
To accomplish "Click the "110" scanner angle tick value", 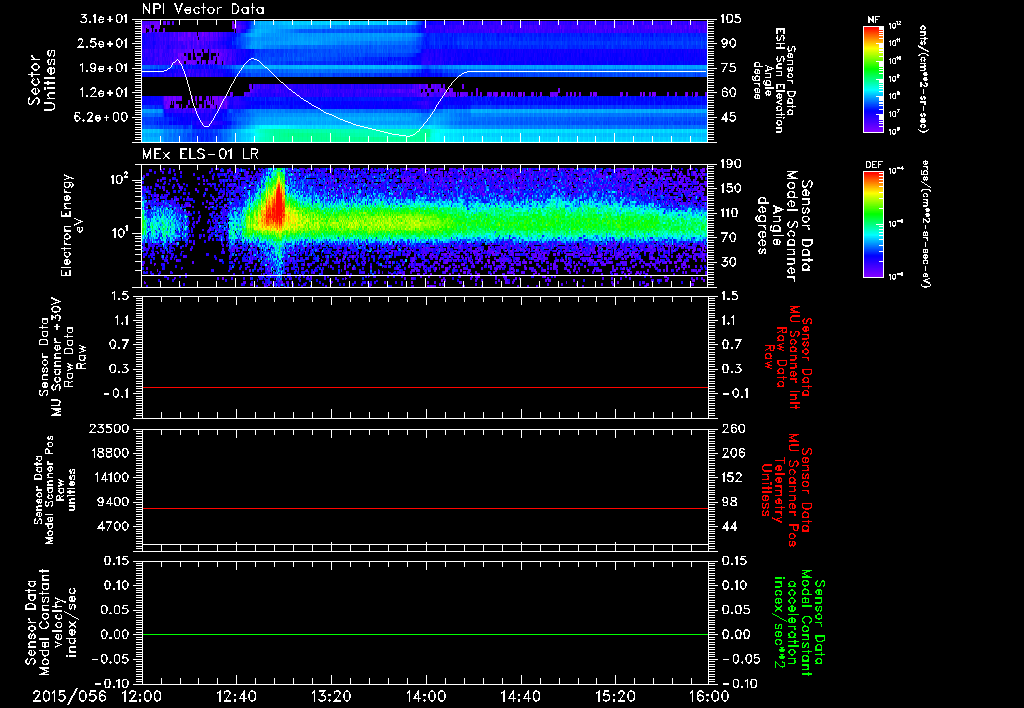I will (731, 213).
